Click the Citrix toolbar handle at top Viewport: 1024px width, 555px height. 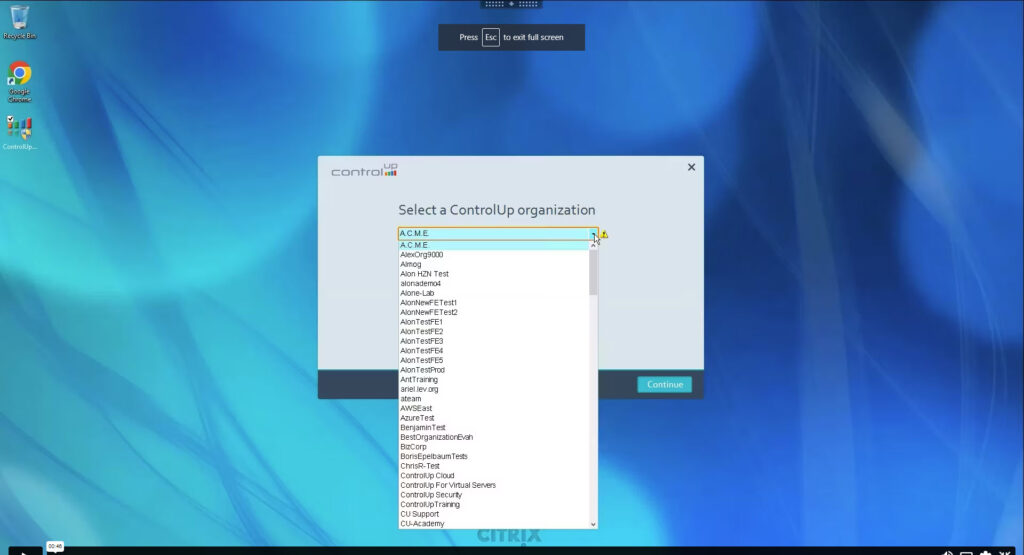(x=511, y=4)
